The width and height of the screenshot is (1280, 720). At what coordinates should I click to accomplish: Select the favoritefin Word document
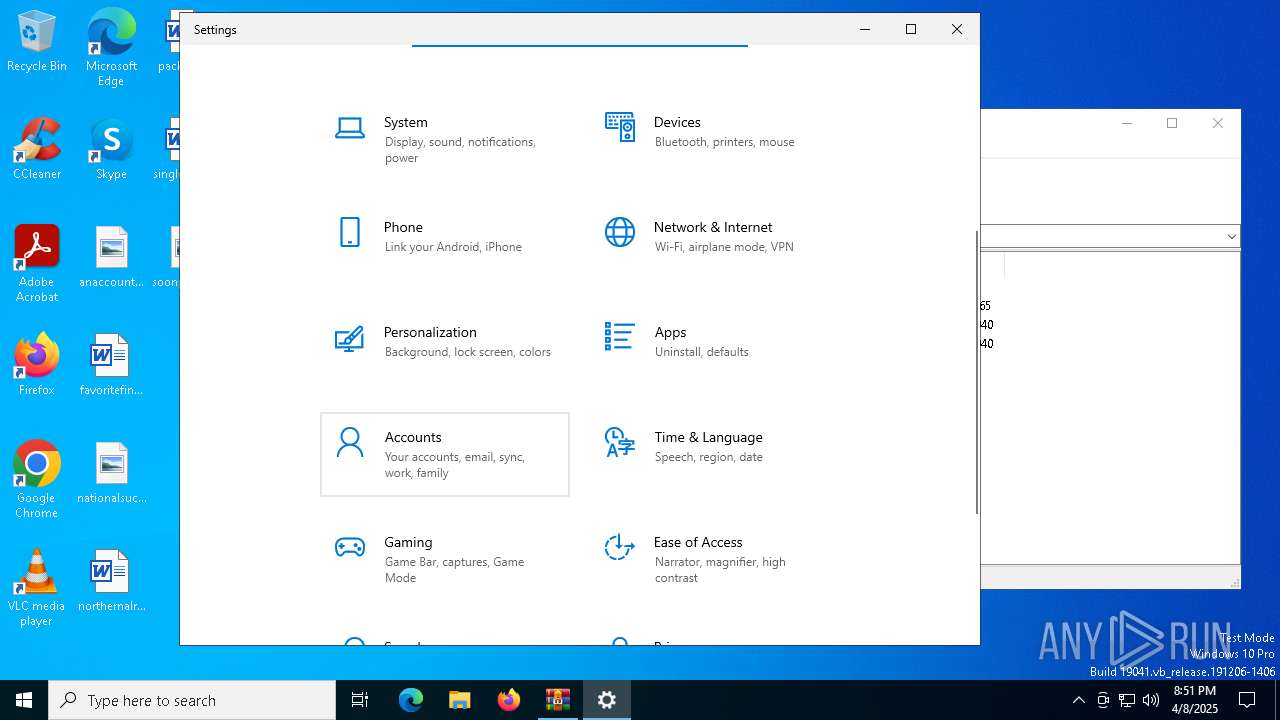111,366
